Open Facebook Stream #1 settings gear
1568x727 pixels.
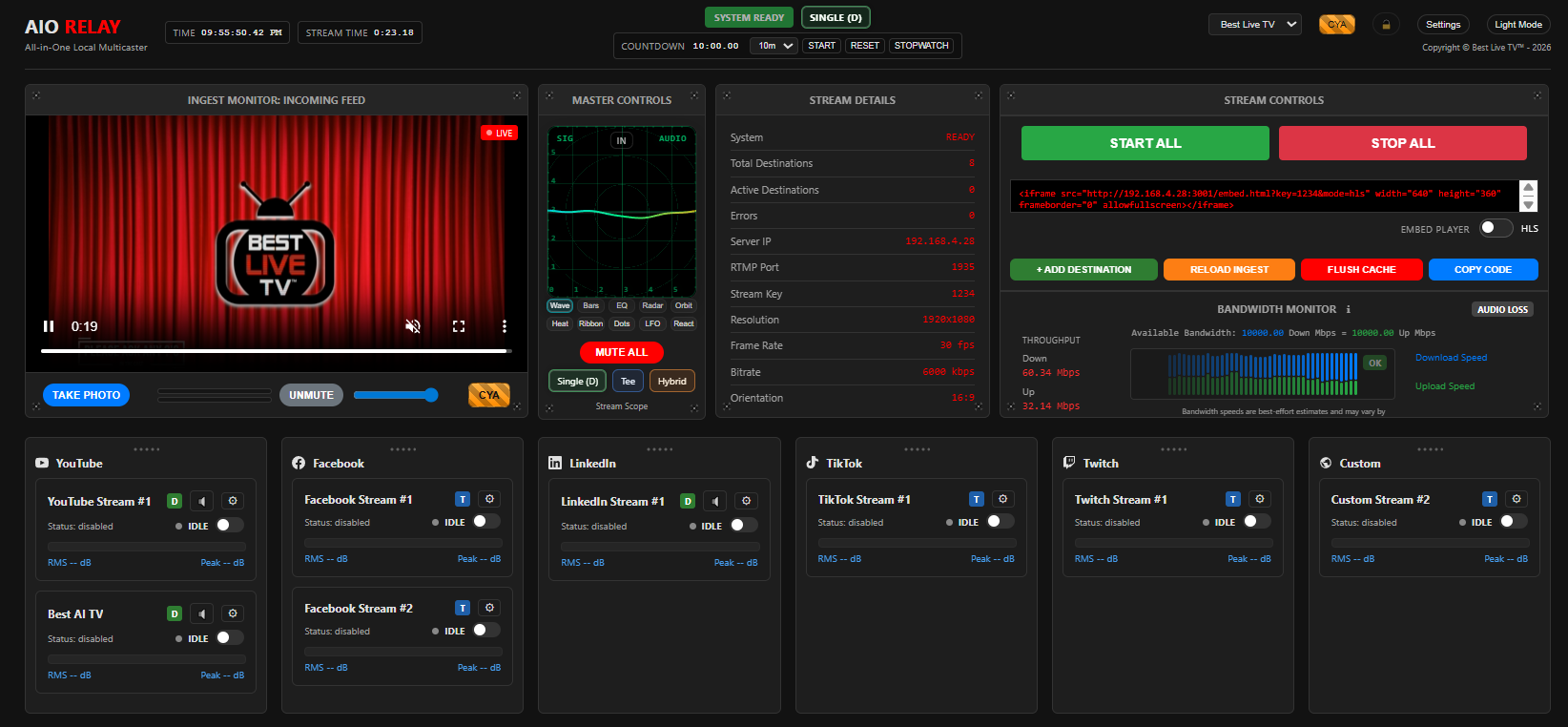coord(489,499)
